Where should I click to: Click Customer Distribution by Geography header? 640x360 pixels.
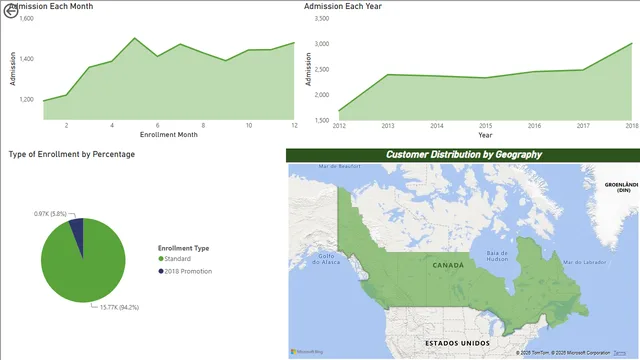pos(464,155)
